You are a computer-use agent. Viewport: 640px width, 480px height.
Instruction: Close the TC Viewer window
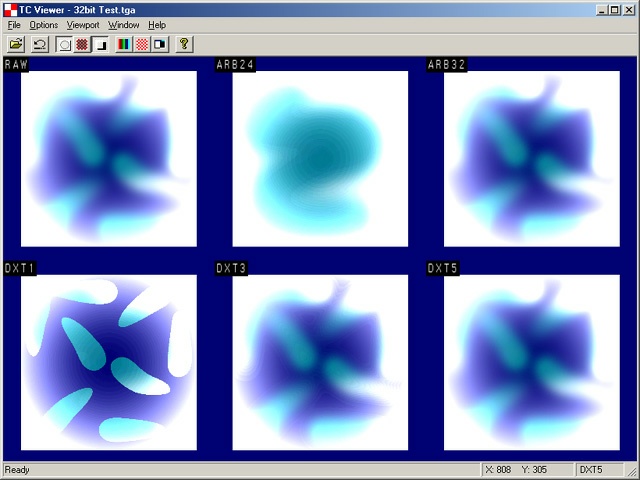(x=629, y=10)
